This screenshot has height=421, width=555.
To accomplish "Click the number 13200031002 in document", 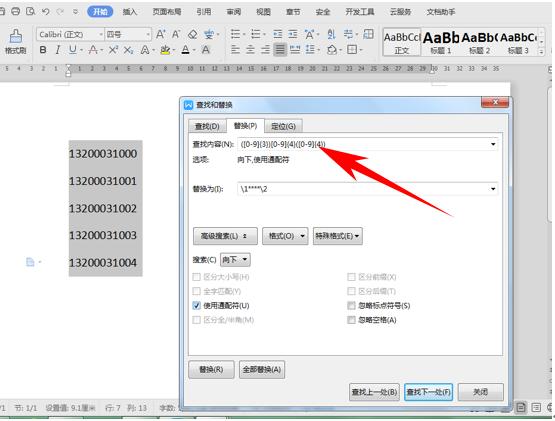I will coord(103,208).
